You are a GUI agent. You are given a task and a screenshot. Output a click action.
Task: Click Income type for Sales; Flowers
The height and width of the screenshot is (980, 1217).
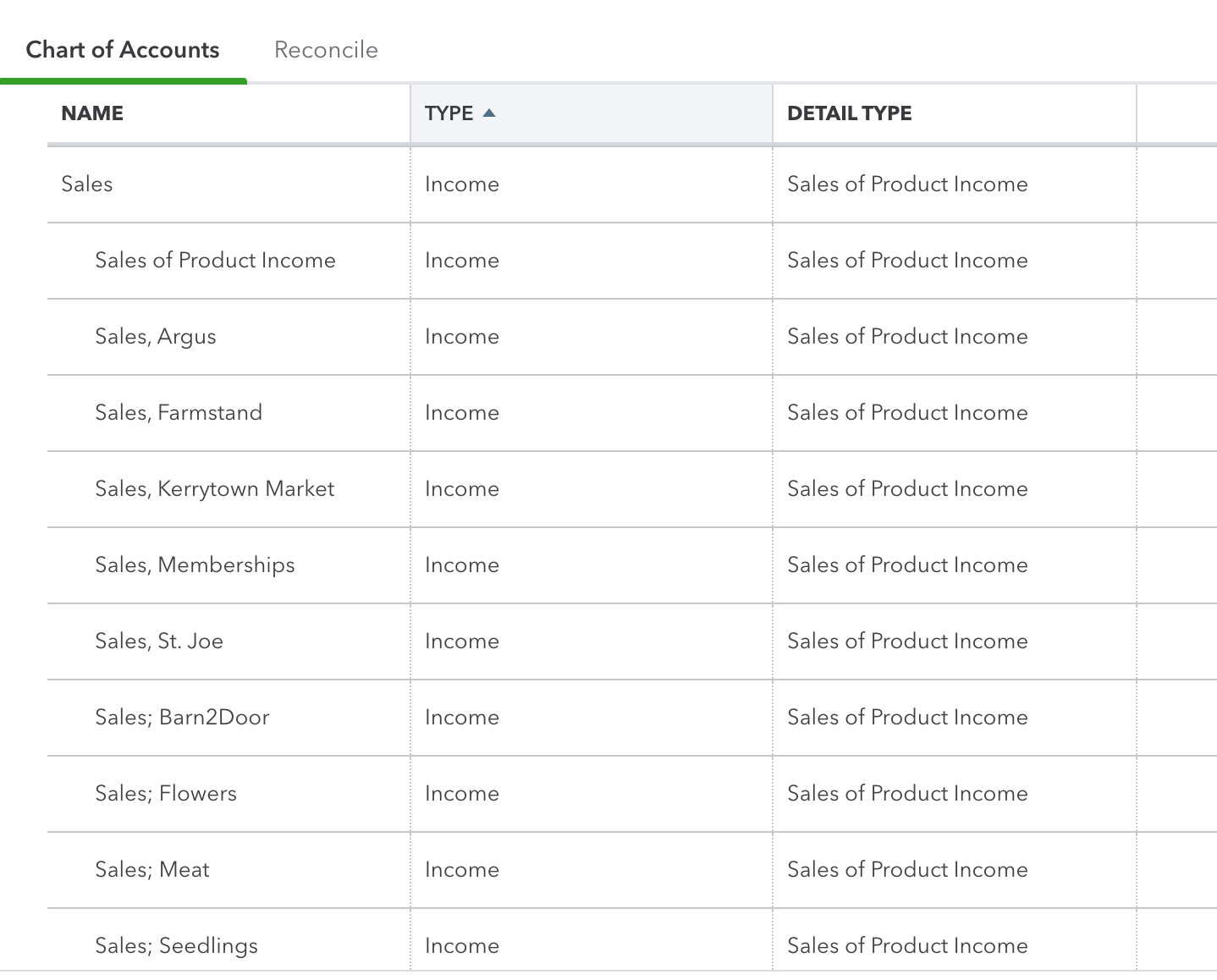[x=462, y=794]
